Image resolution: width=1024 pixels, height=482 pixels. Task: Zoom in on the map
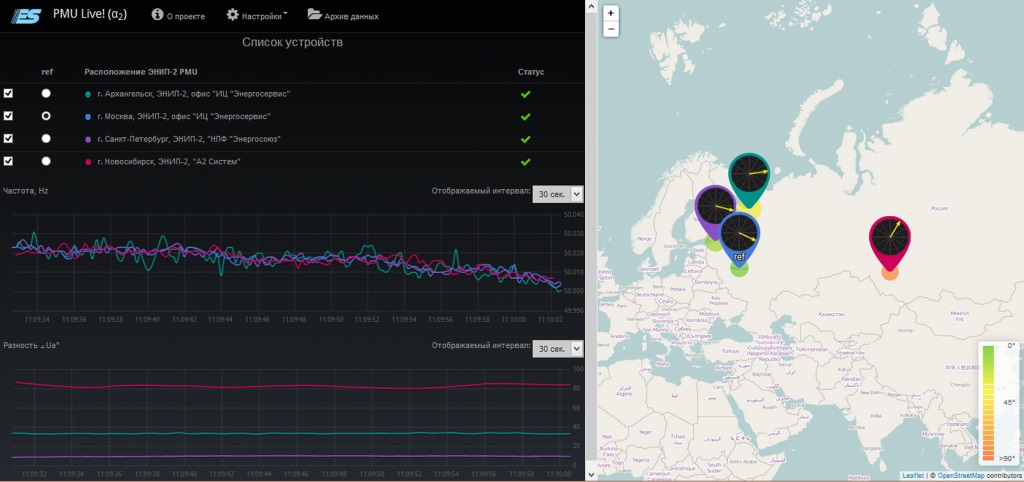tap(610, 14)
